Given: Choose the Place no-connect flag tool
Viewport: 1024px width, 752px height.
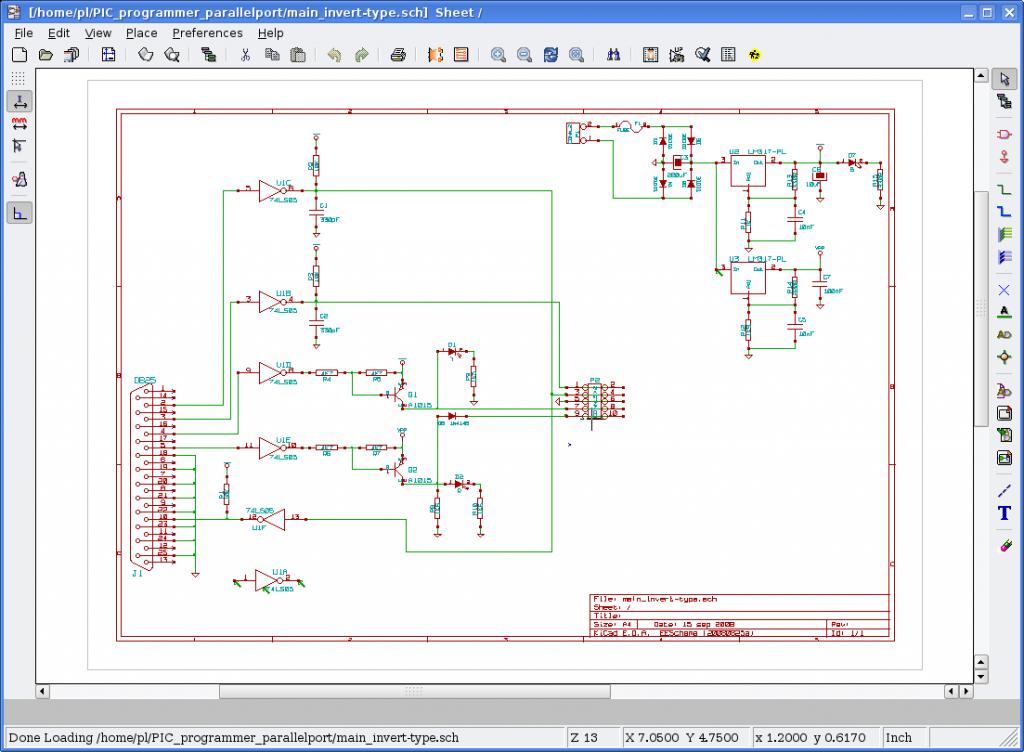Looking at the screenshot, I should [1004, 290].
